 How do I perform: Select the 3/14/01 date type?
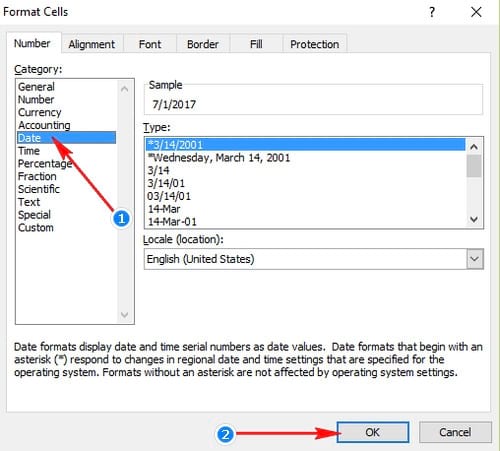click(305, 183)
